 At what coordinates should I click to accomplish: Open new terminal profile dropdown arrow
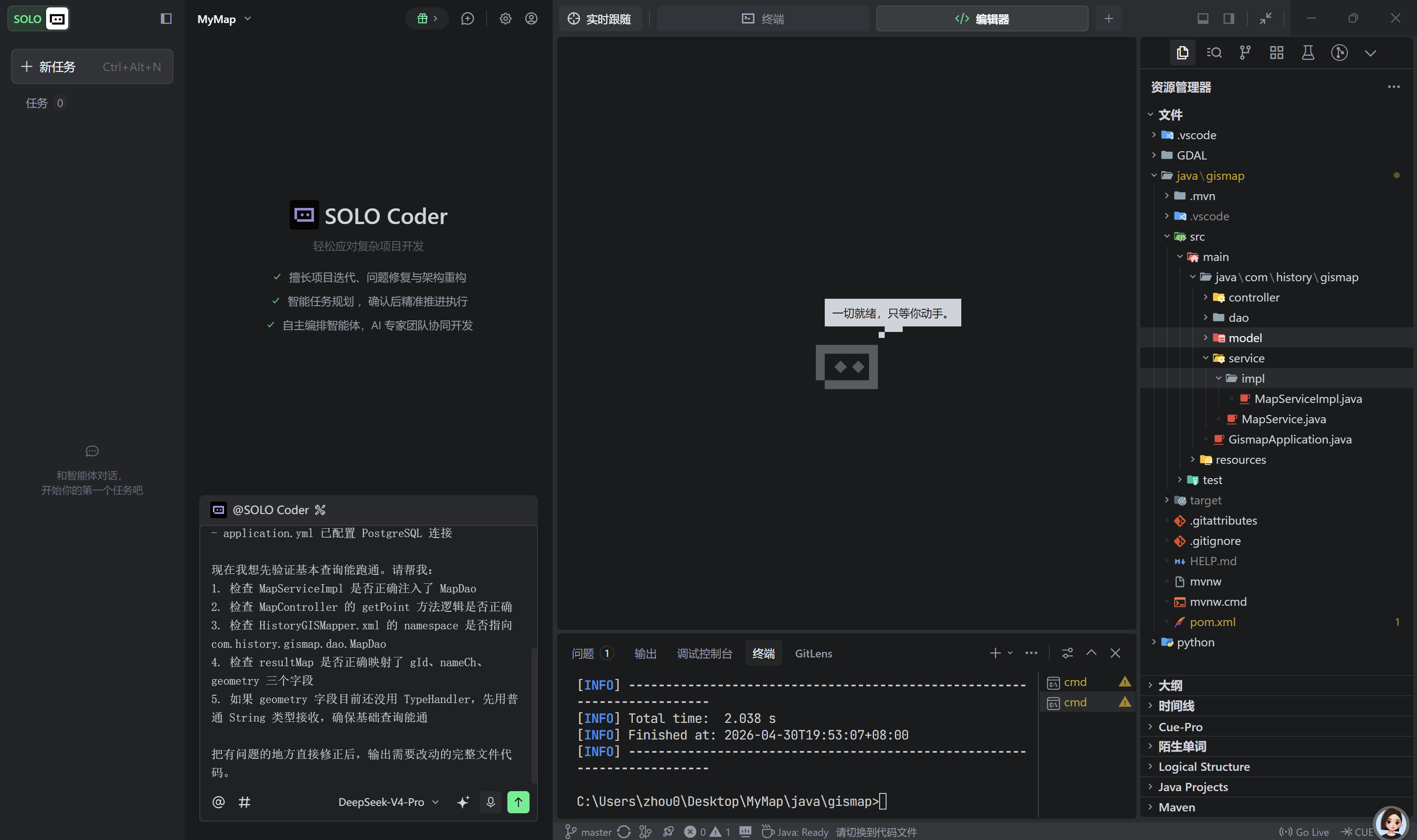[x=1010, y=653]
